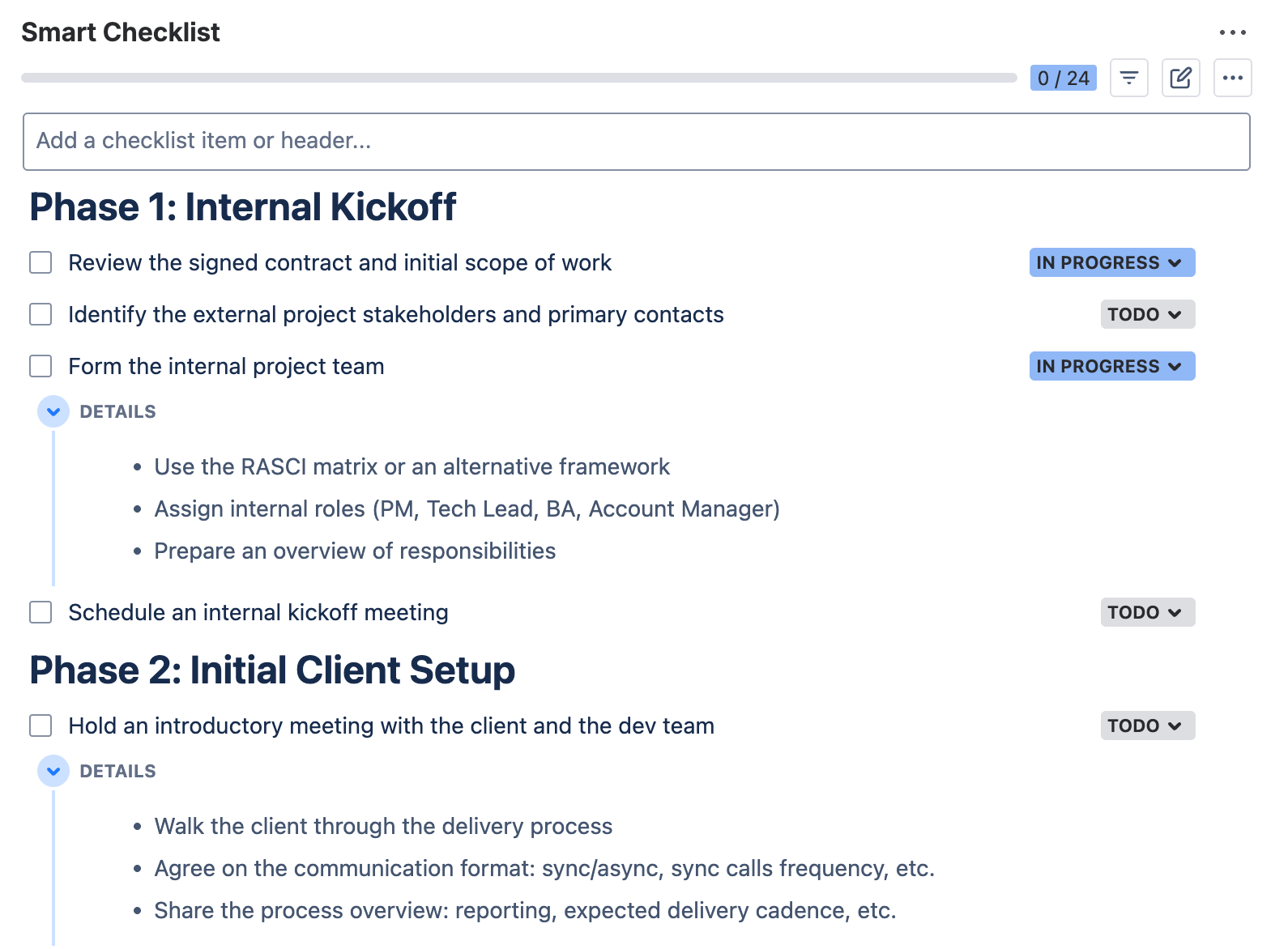Click the edit checklist pencil icon
The height and width of the screenshot is (949, 1288).
[x=1181, y=78]
